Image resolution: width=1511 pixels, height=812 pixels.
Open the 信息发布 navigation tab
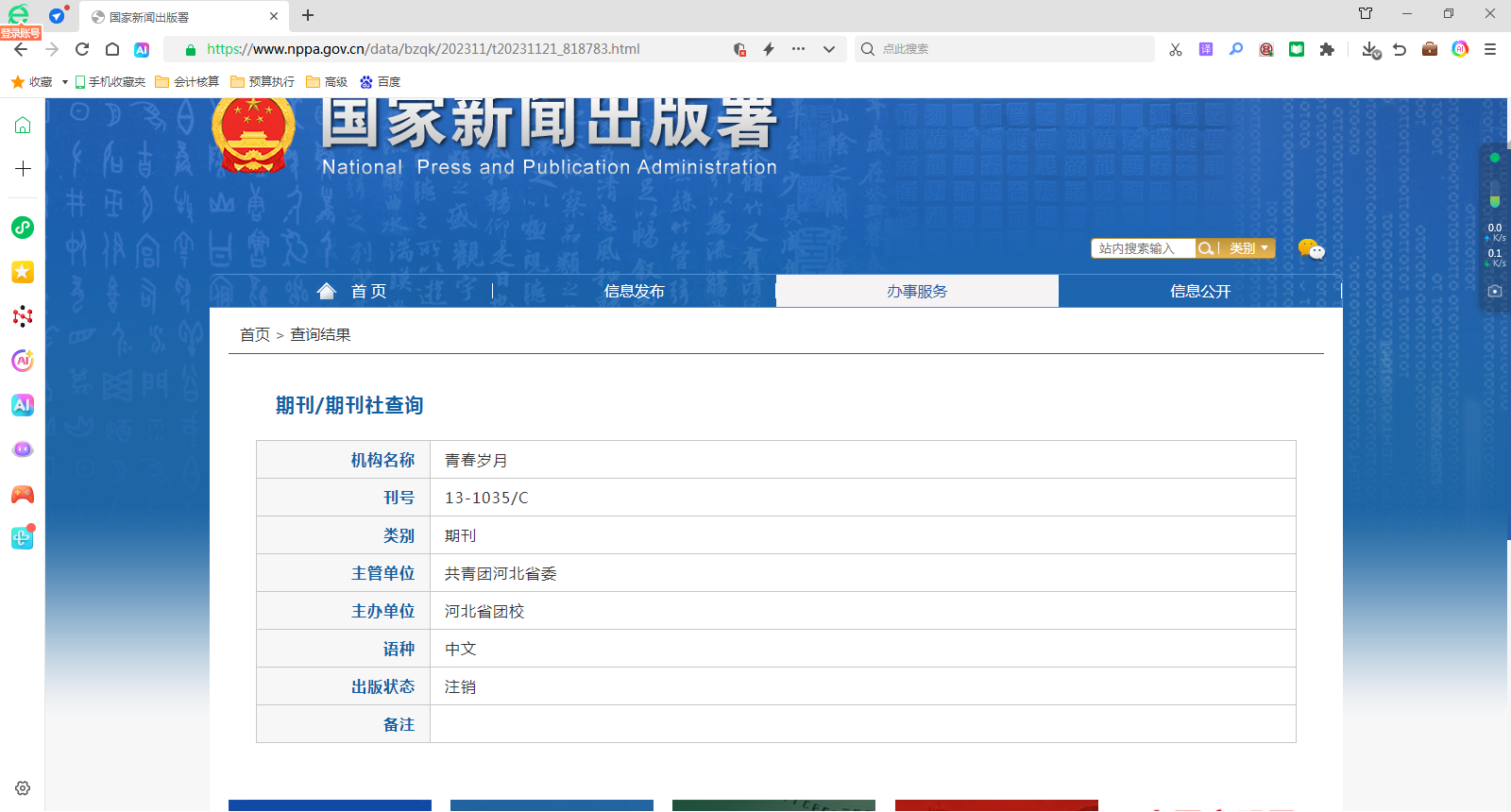pos(634,292)
